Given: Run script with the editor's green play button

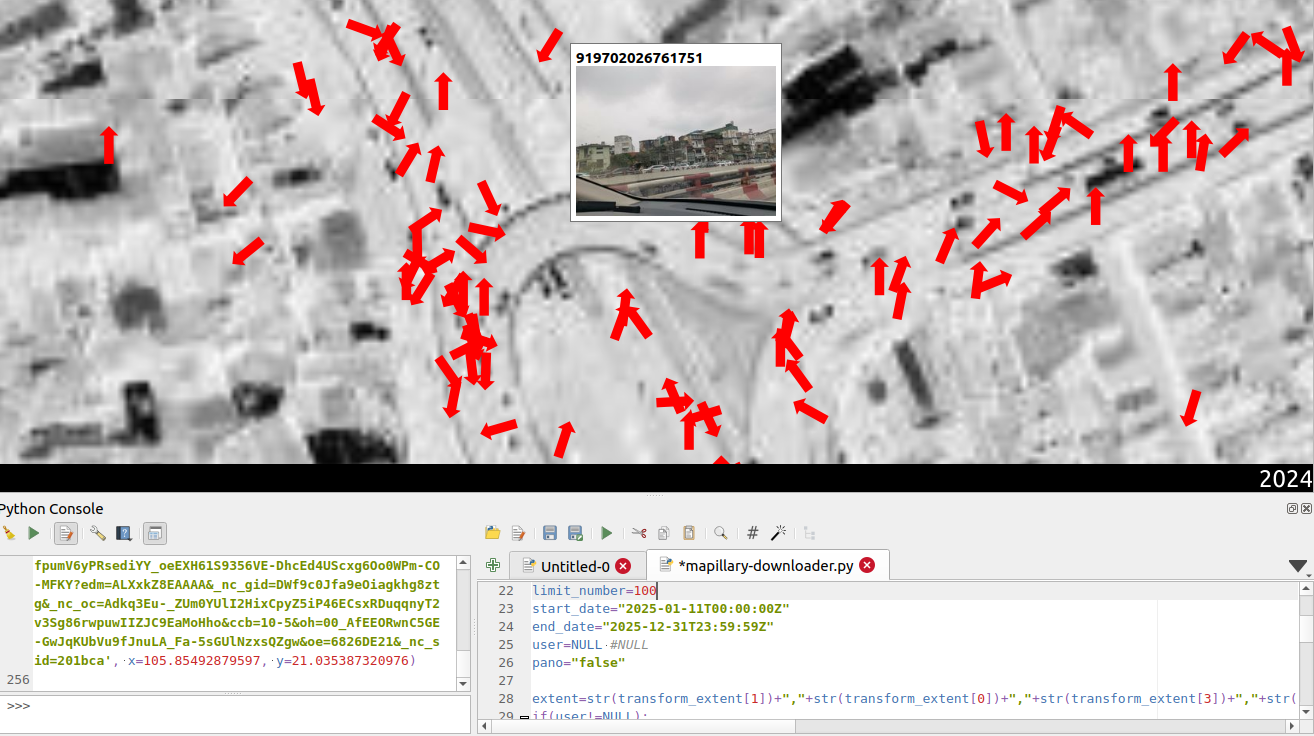Looking at the screenshot, I should click(606, 533).
